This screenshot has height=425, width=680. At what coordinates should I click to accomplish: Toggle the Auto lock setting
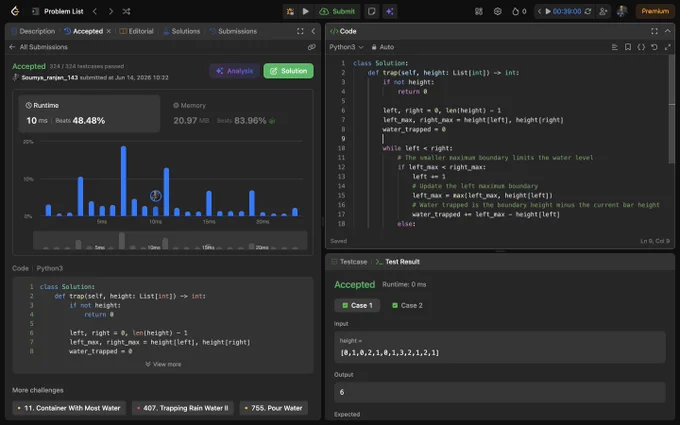(382, 47)
